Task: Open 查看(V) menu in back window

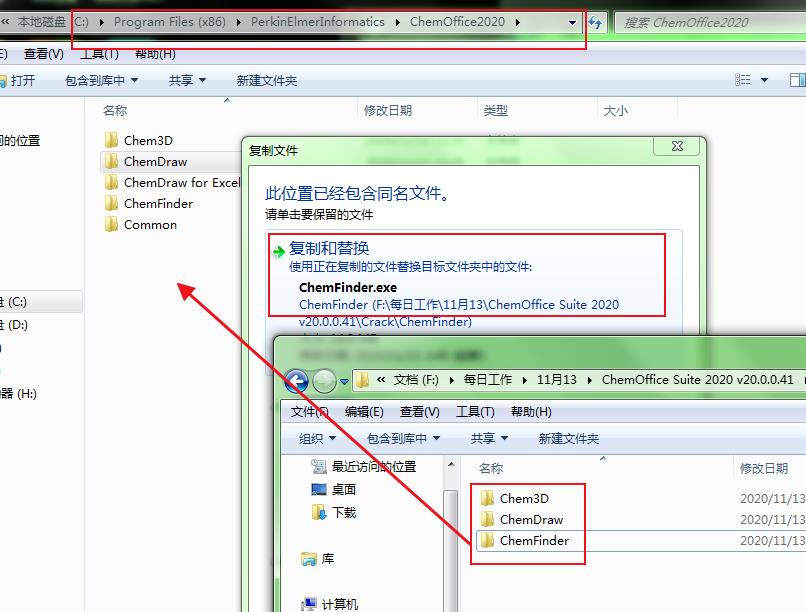Action: 44,54
